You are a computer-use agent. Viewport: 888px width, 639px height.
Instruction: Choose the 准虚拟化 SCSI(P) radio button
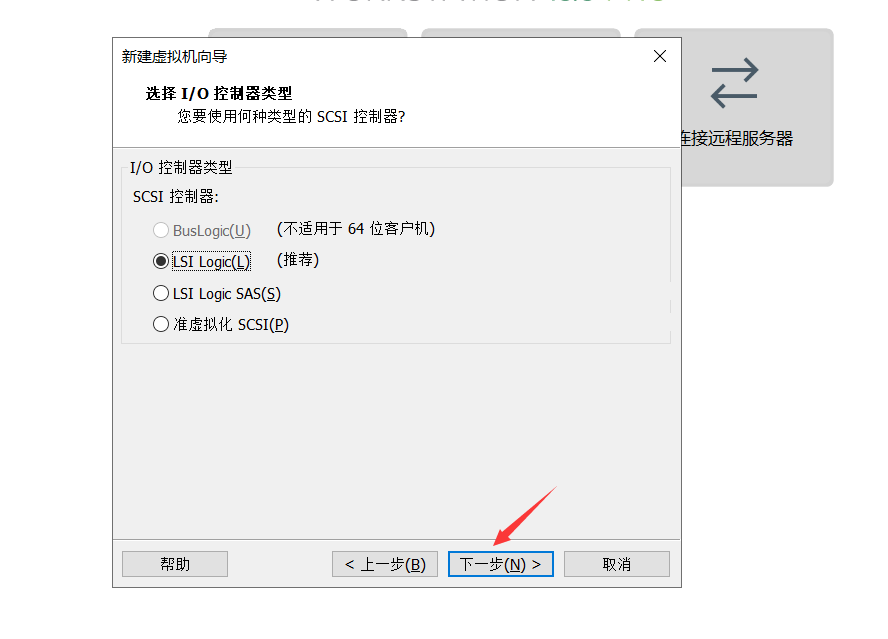point(161,324)
